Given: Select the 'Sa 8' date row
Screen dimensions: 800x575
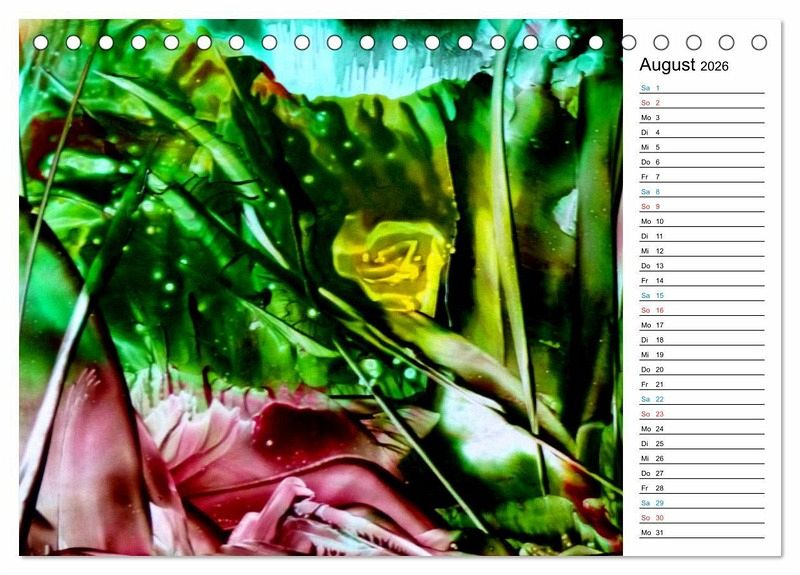Looking at the screenshot, I should click(702, 191).
